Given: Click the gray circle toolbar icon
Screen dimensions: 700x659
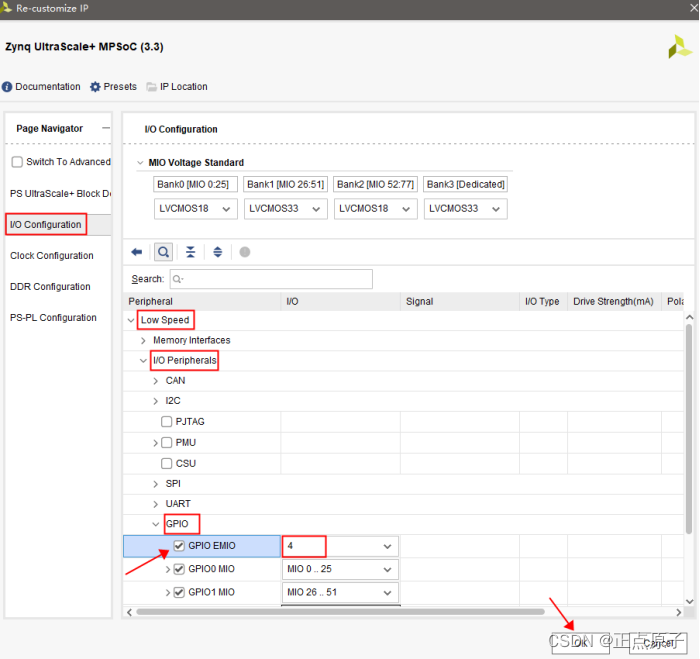Looking at the screenshot, I should (245, 252).
